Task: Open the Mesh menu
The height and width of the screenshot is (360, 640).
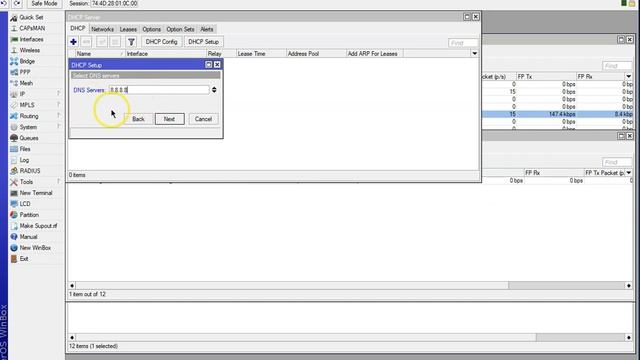Action: 26,83
